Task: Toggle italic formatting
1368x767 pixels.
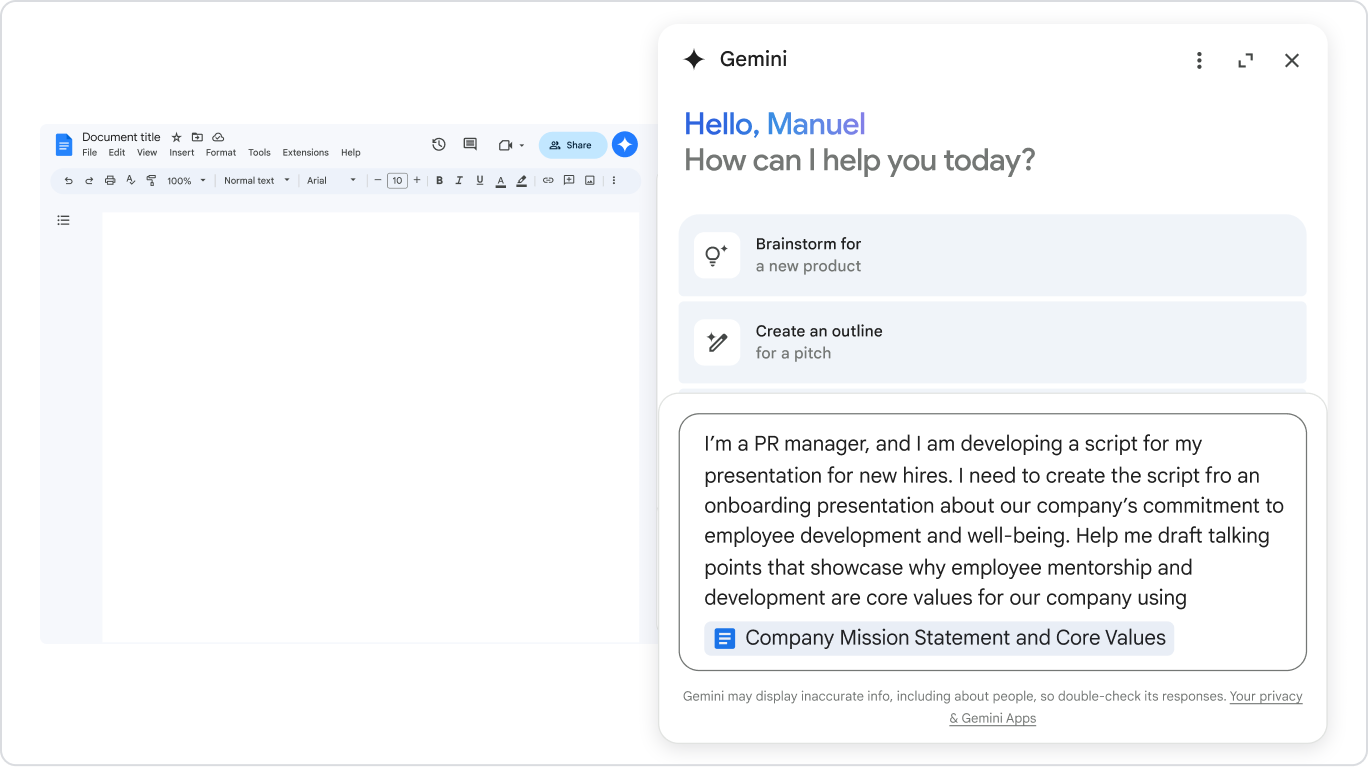Action: (459, 181)
